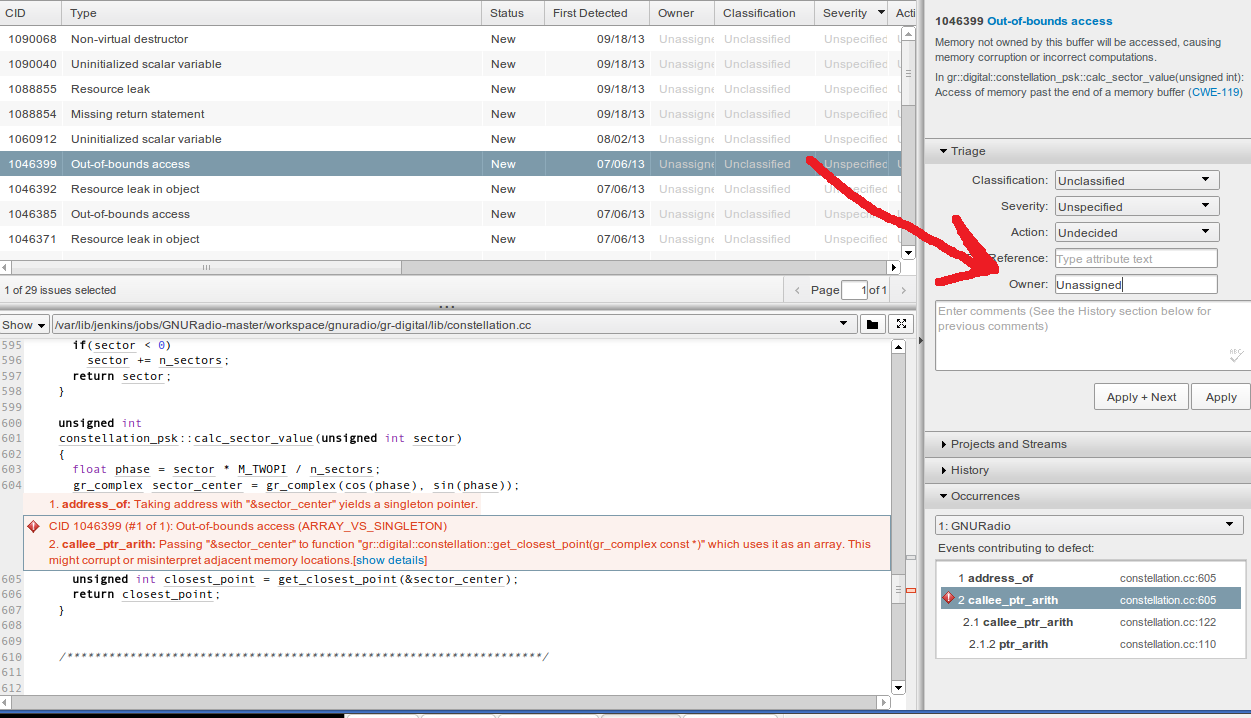Screen dimensions: 1251x718
Task: Collapse the Occurrences section
Action: tap(978, 496)
